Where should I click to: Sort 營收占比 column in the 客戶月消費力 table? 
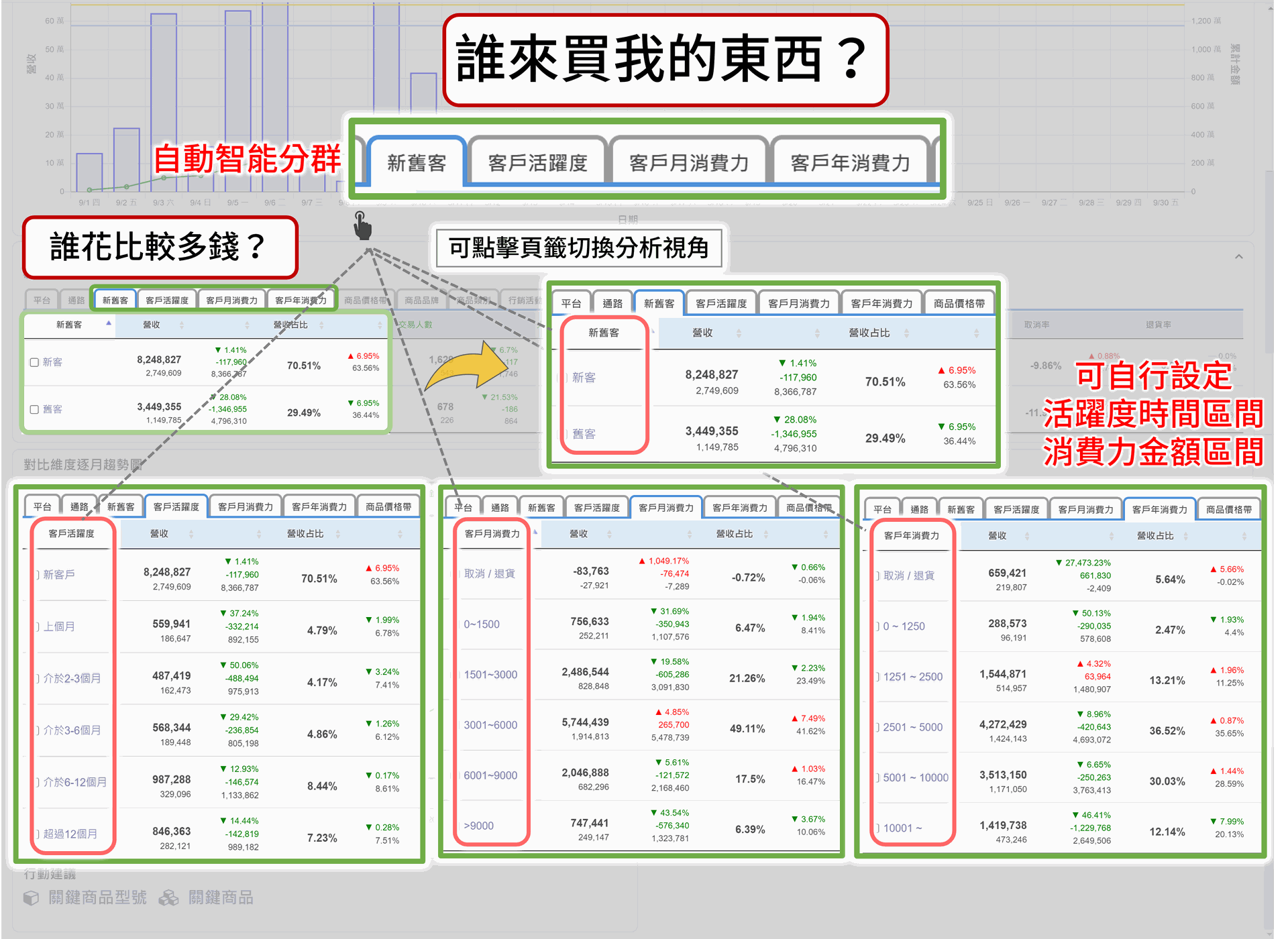click(765, 534)
